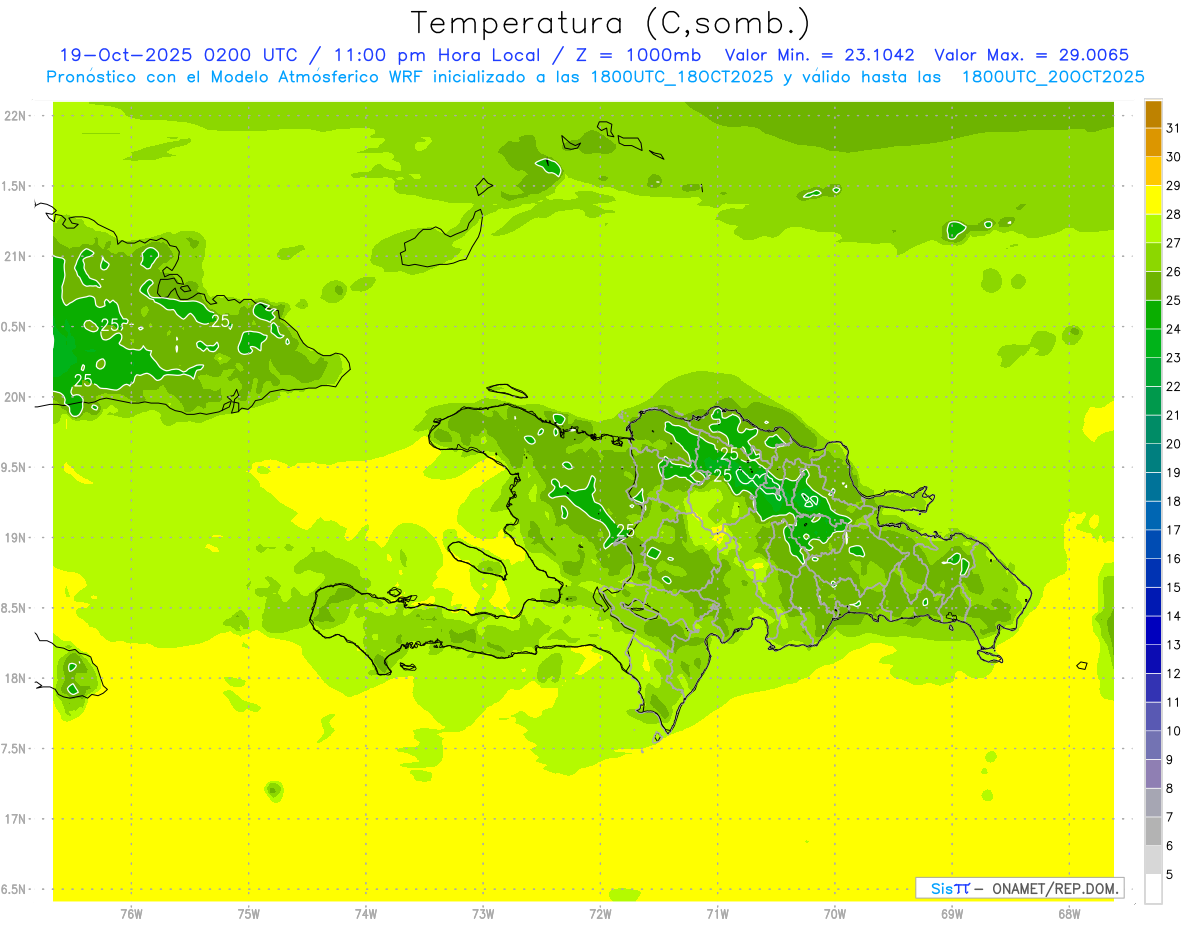Screen dimensions: 1200x927
Task: Click the 76W longitude axis label
Action: (131, 913)
